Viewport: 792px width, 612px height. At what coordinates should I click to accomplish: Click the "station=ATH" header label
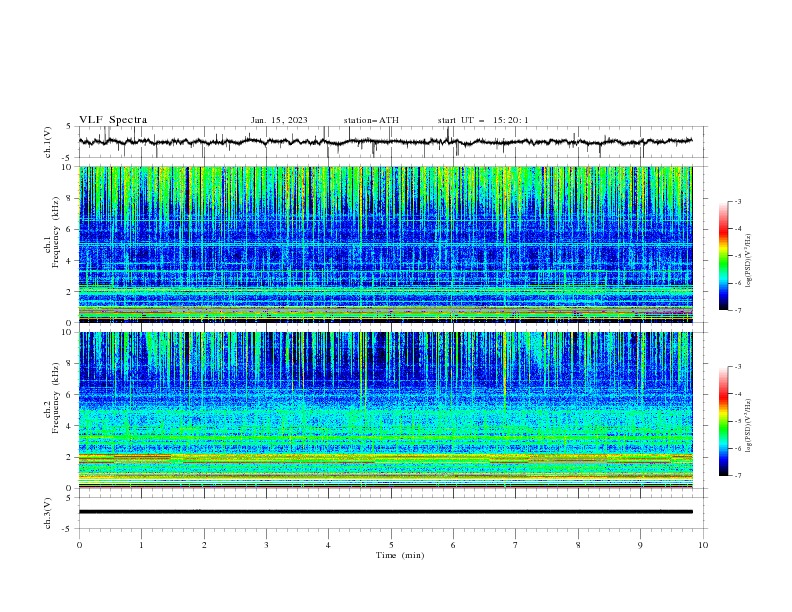[371, 120]
